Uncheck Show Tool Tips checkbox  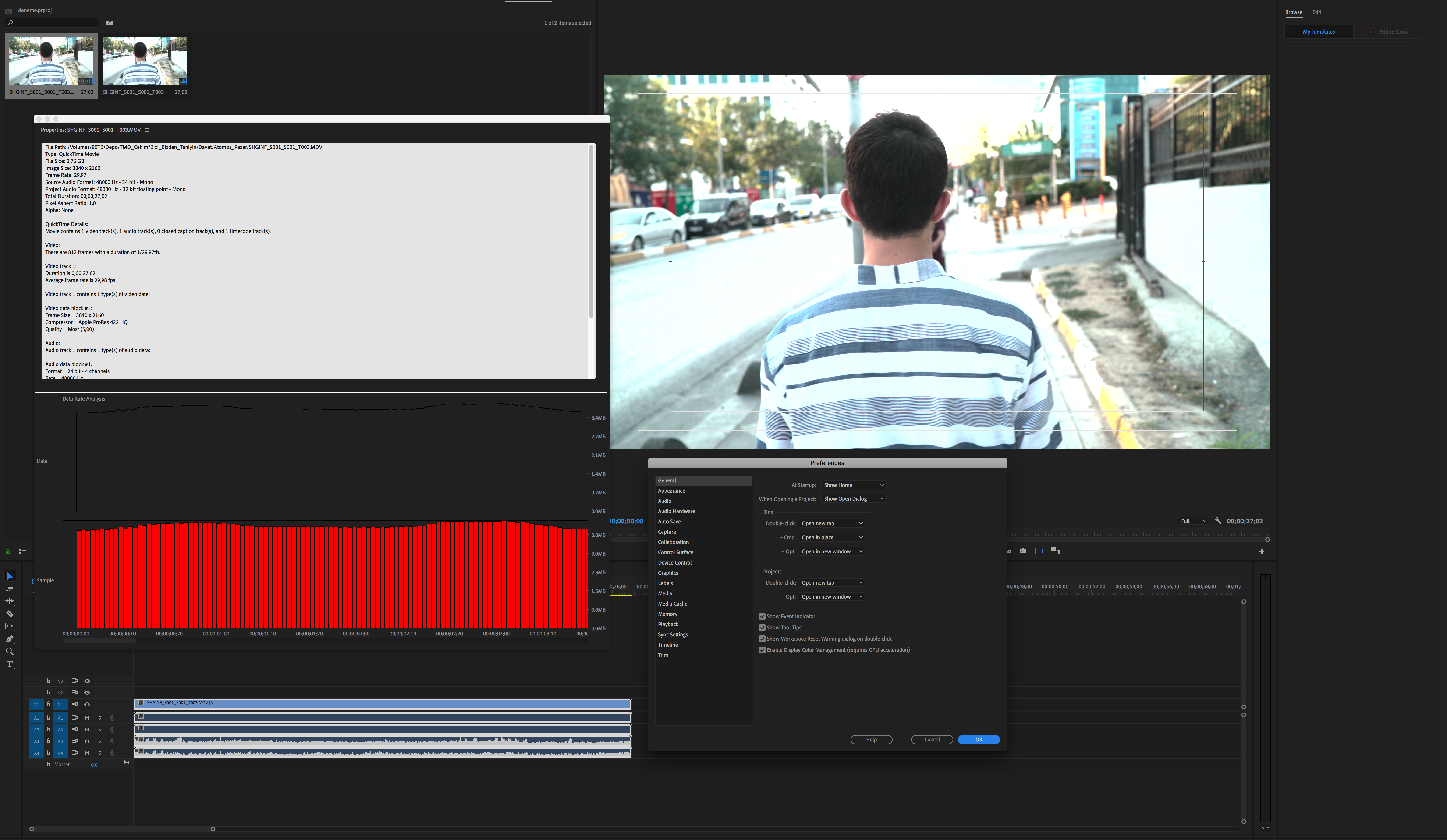[x=762, y=628]
